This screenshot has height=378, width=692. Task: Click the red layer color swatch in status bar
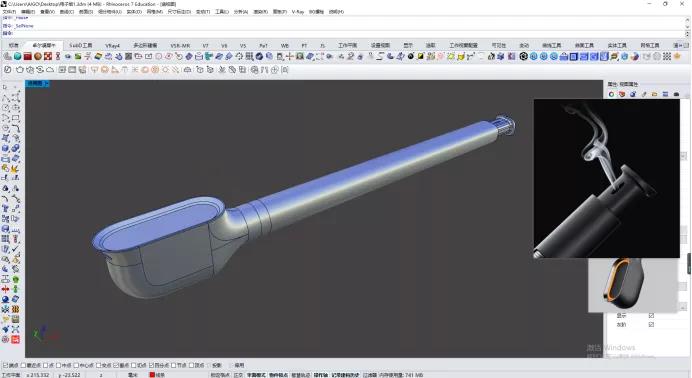click(152, 375)
